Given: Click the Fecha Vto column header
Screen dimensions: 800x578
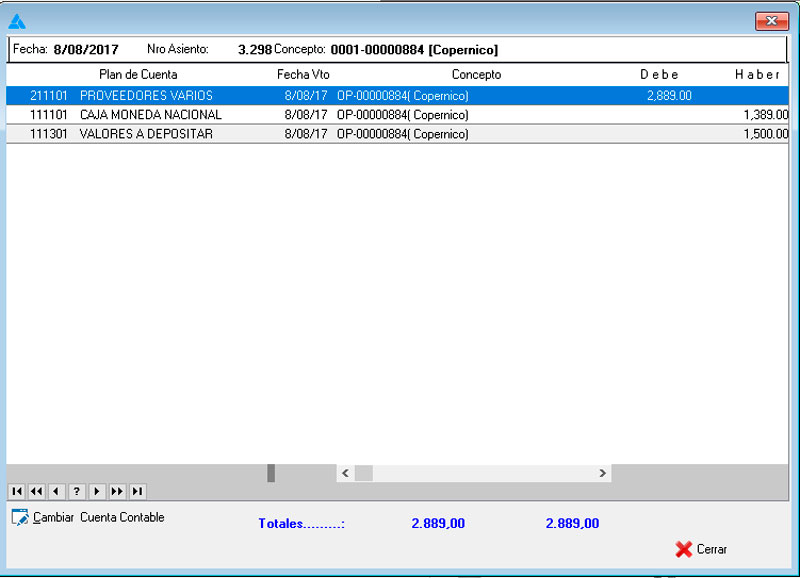Looking at the screenshot, I should tap(303, 75).
